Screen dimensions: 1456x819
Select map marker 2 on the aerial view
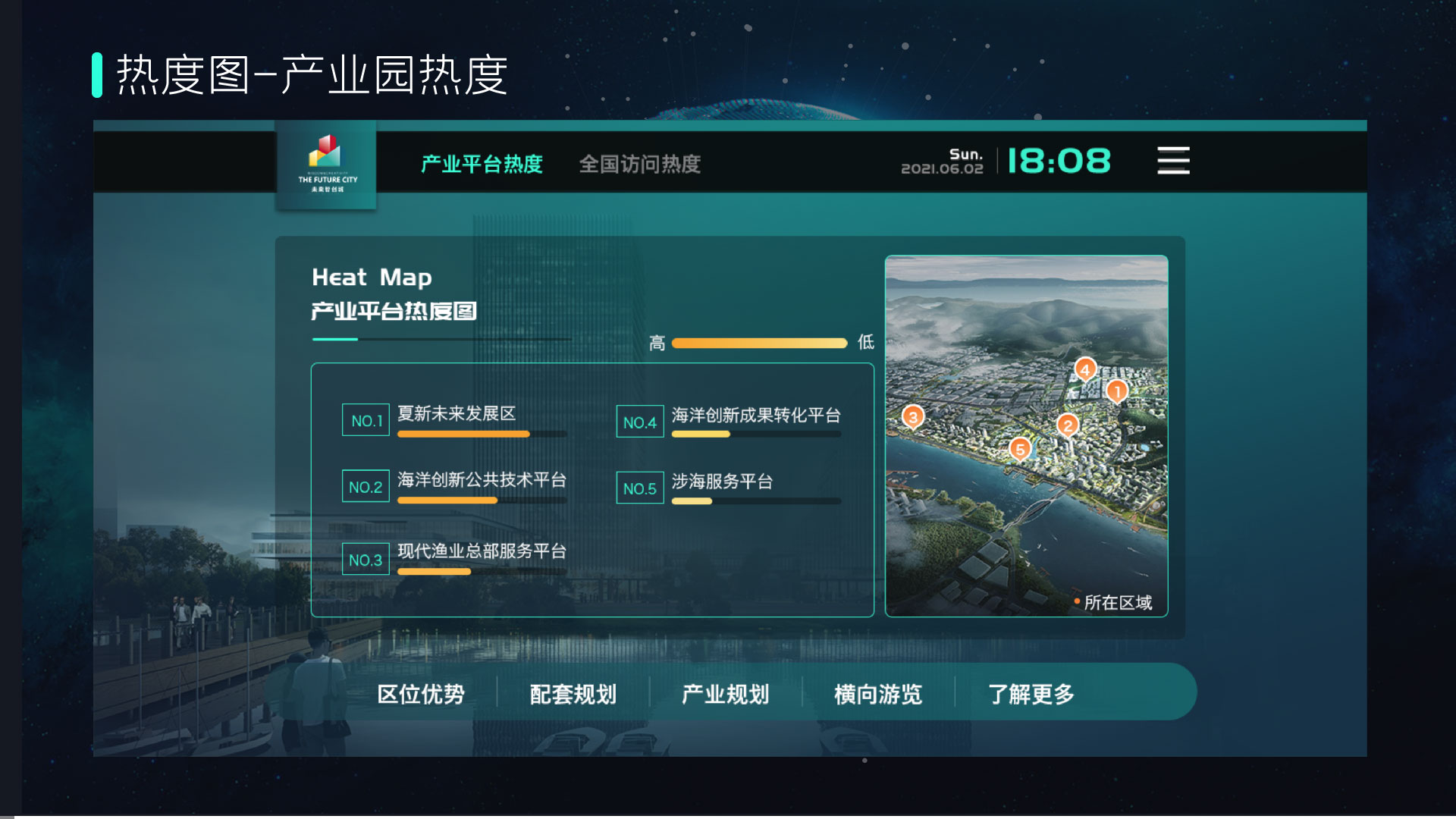point(1069,426)
